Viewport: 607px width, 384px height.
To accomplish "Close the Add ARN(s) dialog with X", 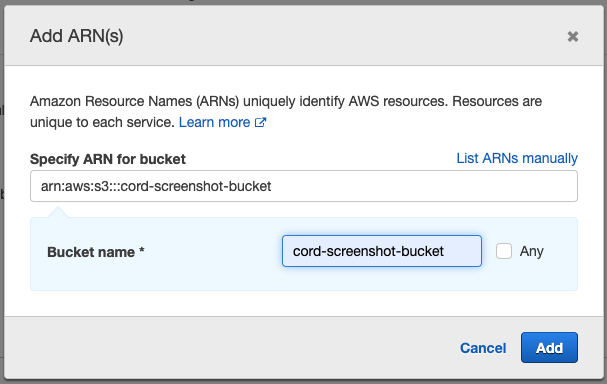I will [x=573, y=36].
